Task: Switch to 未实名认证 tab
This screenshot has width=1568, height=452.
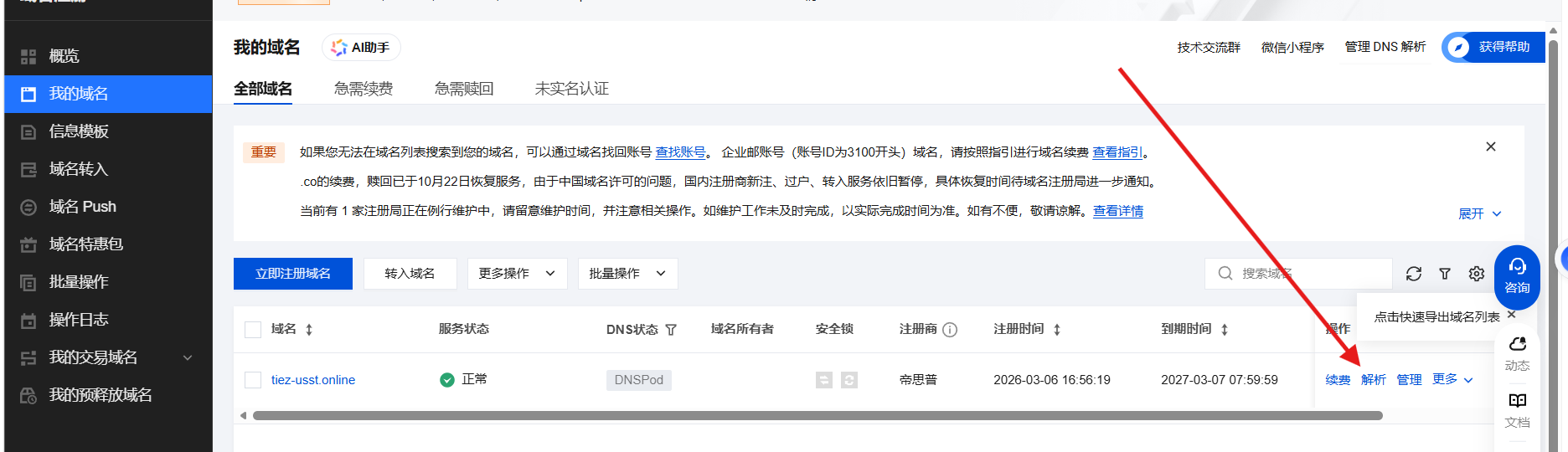Action: coord(572,89)
